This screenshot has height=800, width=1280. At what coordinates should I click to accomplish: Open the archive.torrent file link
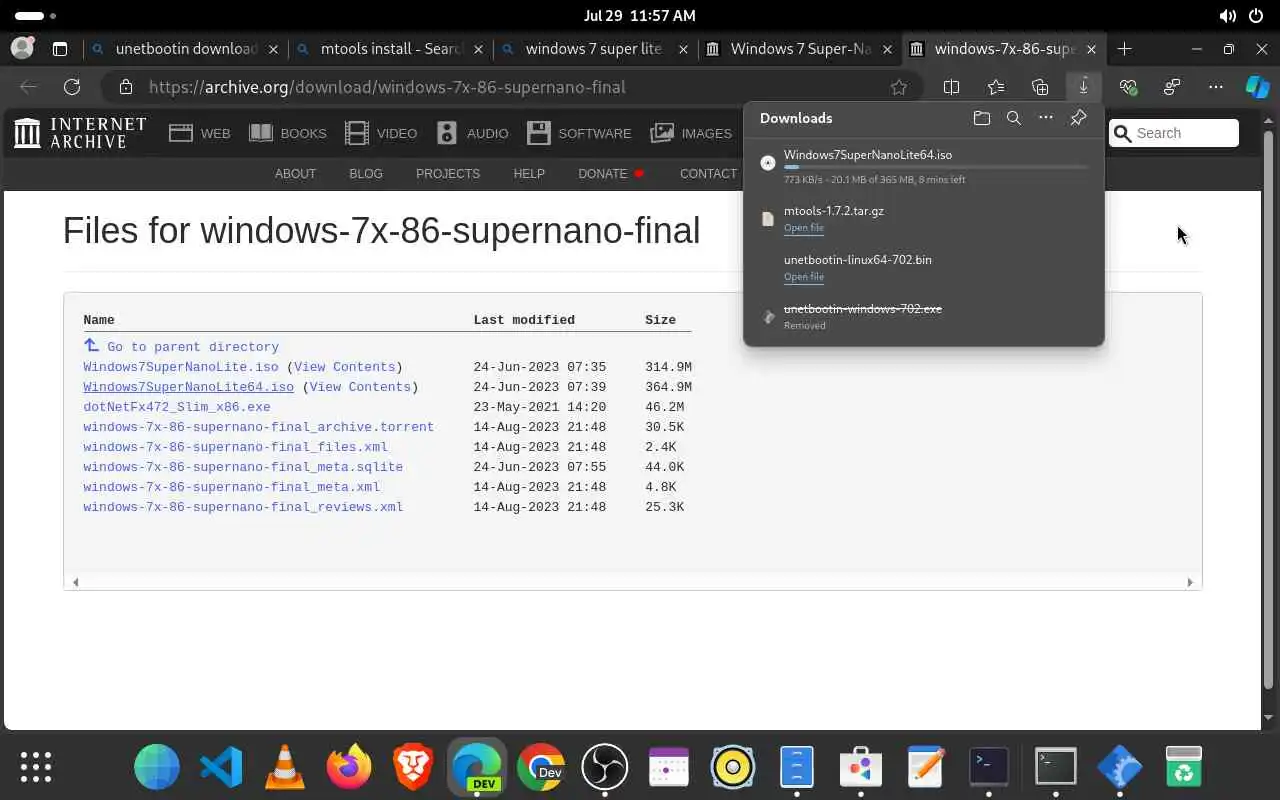pyautogui.click(x=258, y=427)
